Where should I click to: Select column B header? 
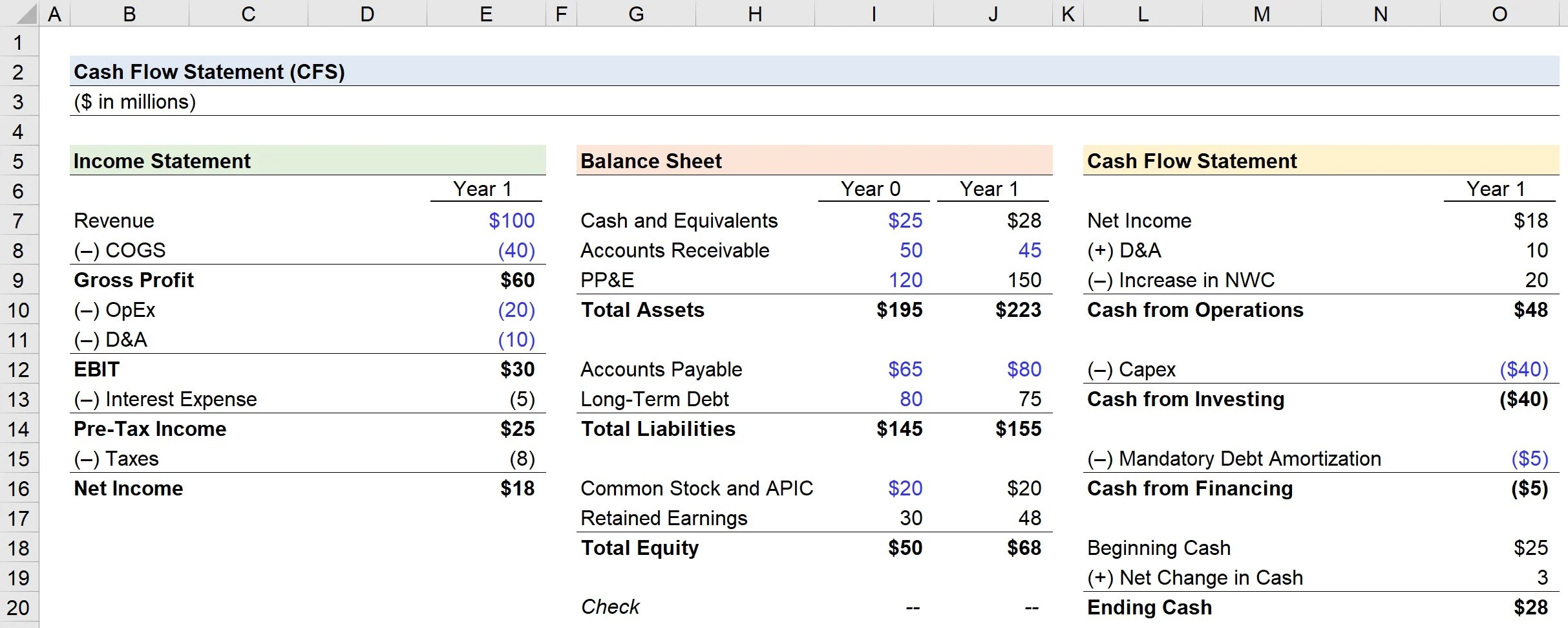coord(129,14)
